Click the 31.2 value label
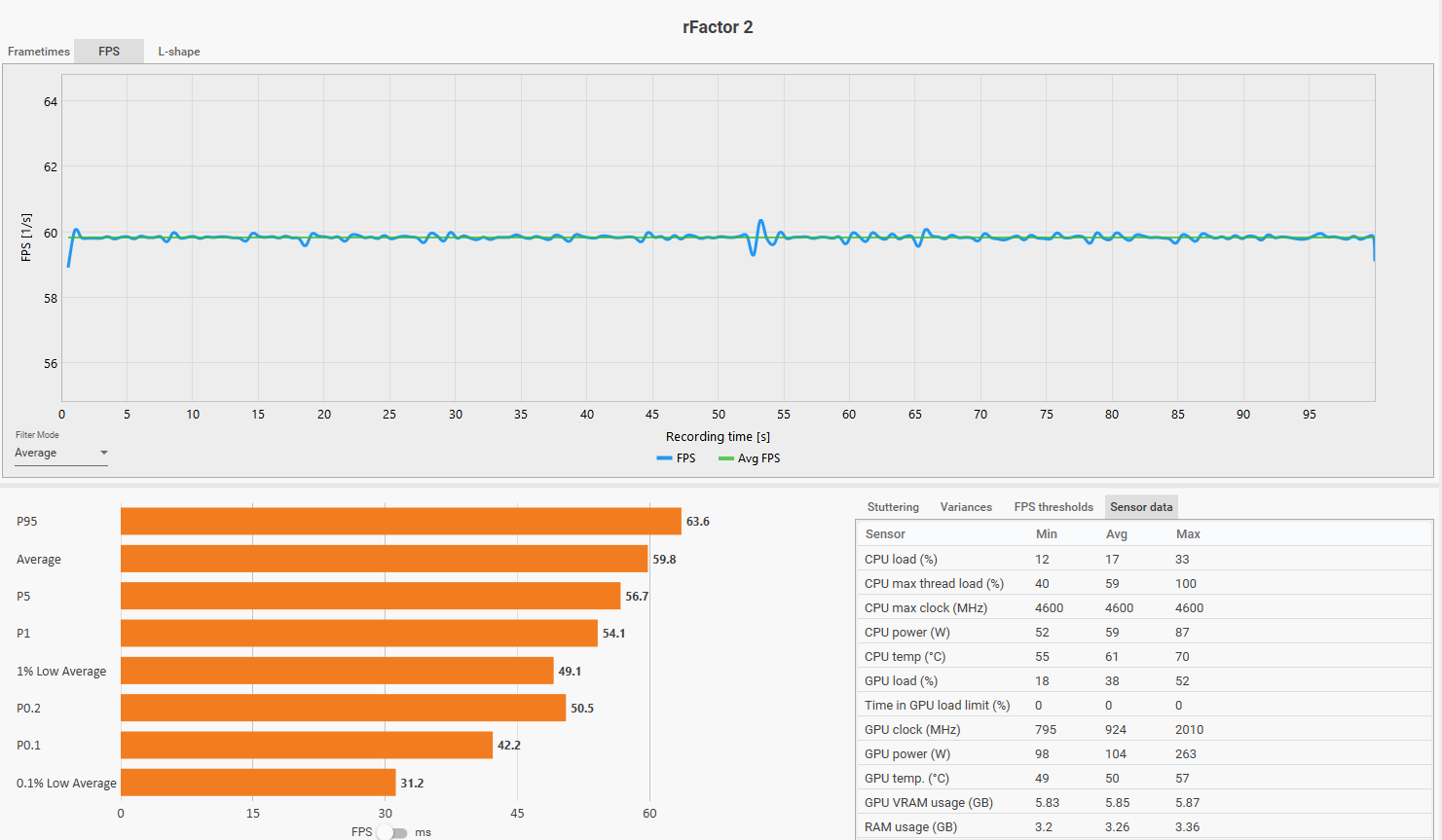This screenshot has height=840, width=1442. 412,783
